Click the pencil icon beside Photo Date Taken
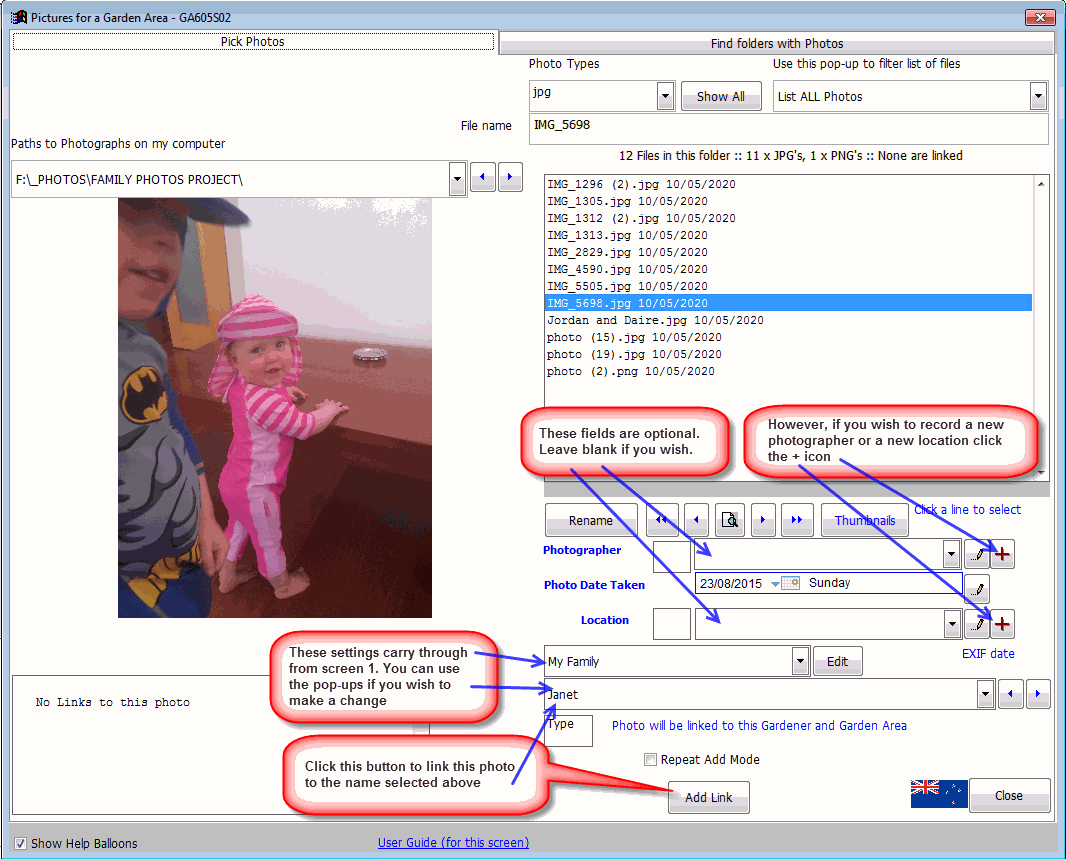 (x=977, y=589)
